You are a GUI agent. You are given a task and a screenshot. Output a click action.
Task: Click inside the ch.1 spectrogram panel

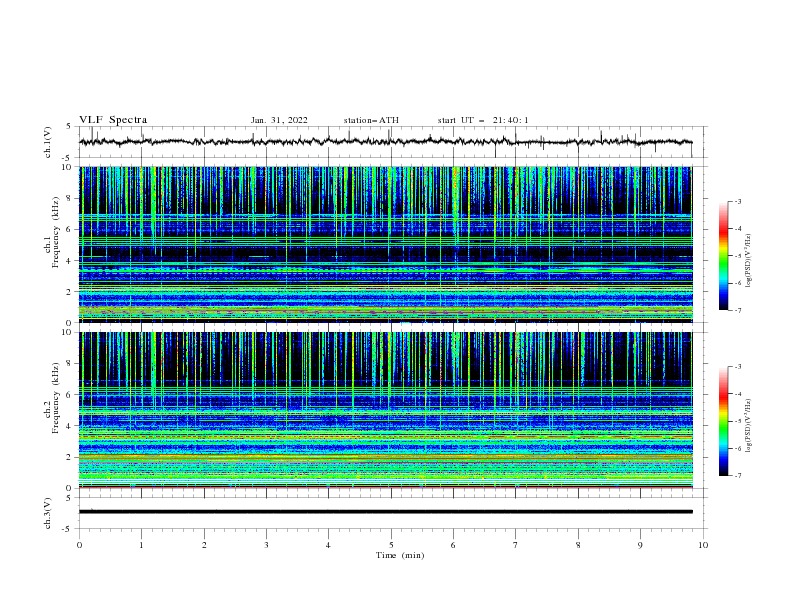[x=386, y=244]
